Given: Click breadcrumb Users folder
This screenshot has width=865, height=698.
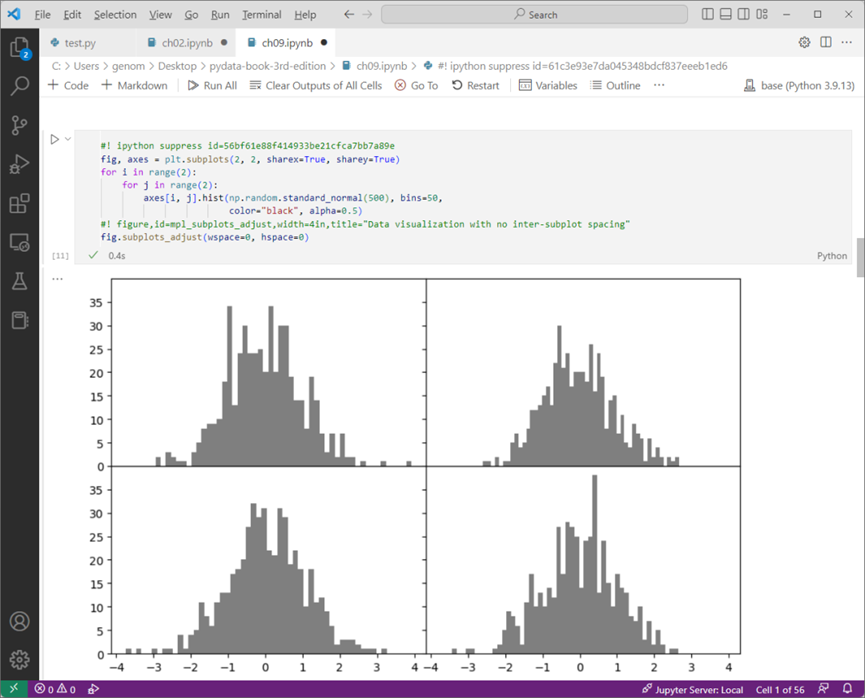Looking at the screenshot, I should click(x=86, y=66).
